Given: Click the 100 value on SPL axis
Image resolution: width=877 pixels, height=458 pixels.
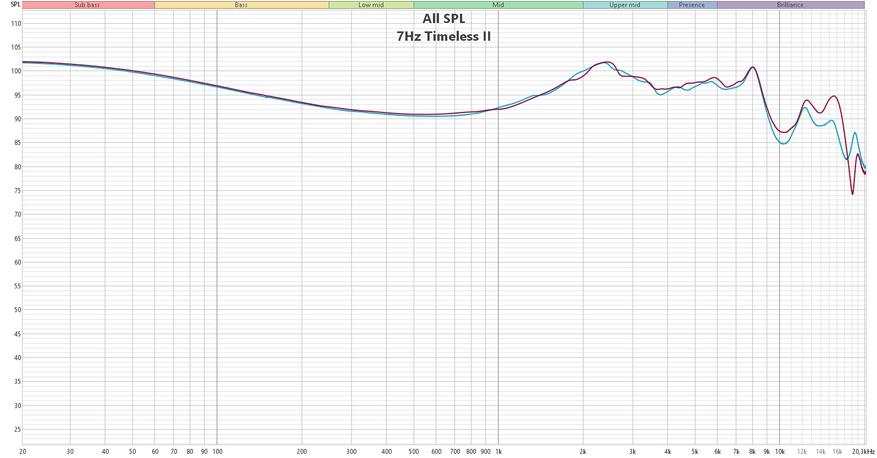Looking at the screenshot, I should pos(16,71).
